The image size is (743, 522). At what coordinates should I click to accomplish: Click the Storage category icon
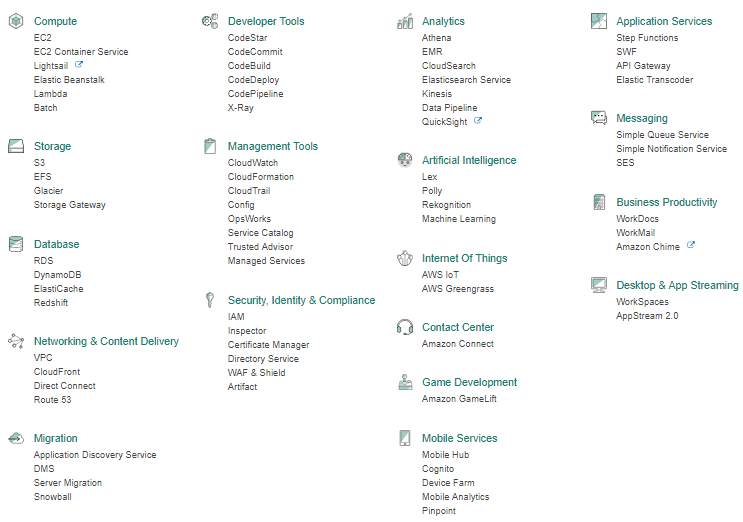tap(16, 146)
